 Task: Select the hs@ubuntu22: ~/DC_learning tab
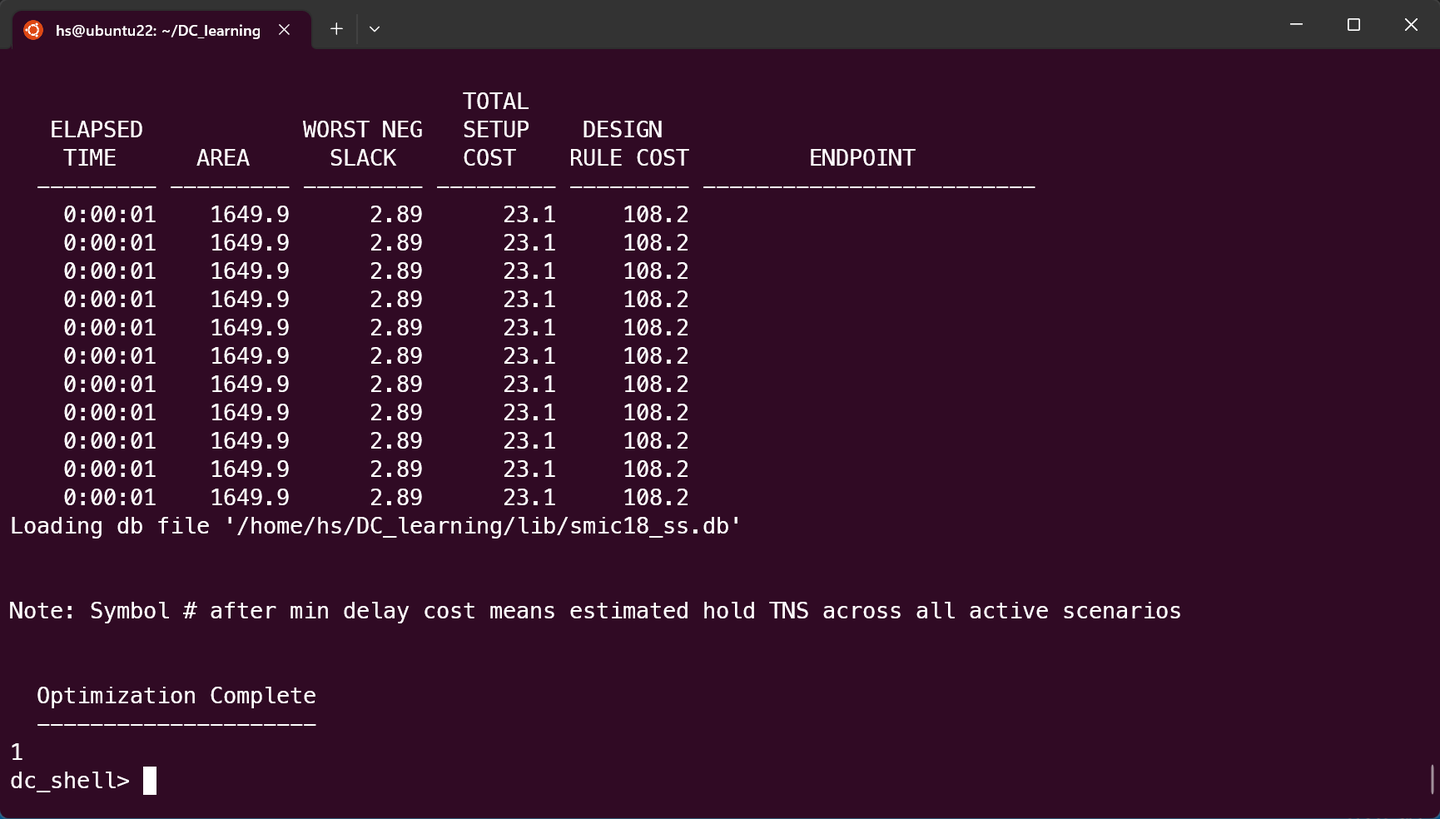160,30
